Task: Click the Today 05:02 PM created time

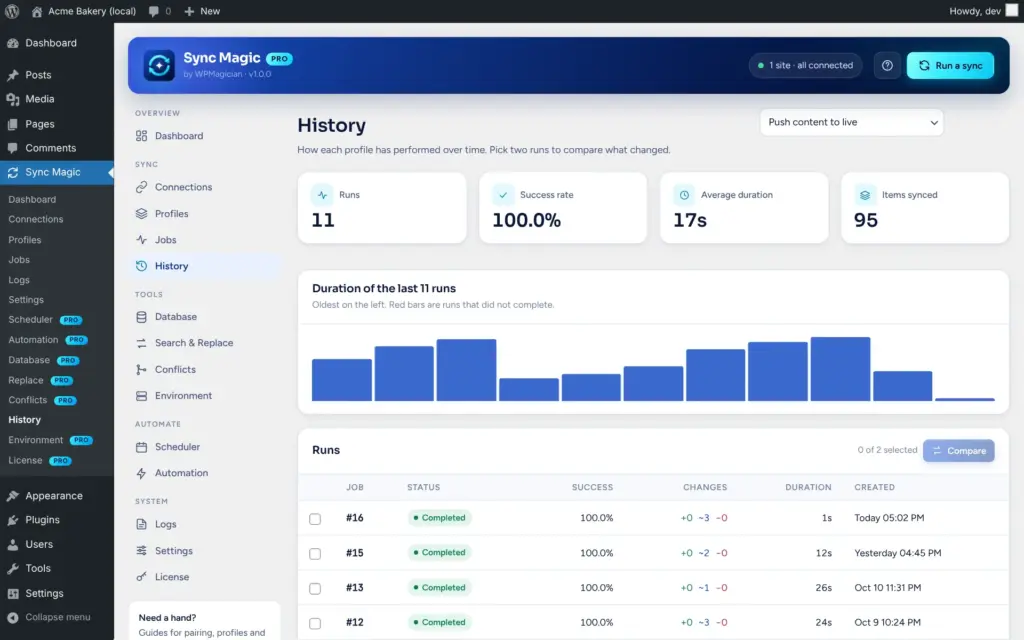Action: pos(889,518)
